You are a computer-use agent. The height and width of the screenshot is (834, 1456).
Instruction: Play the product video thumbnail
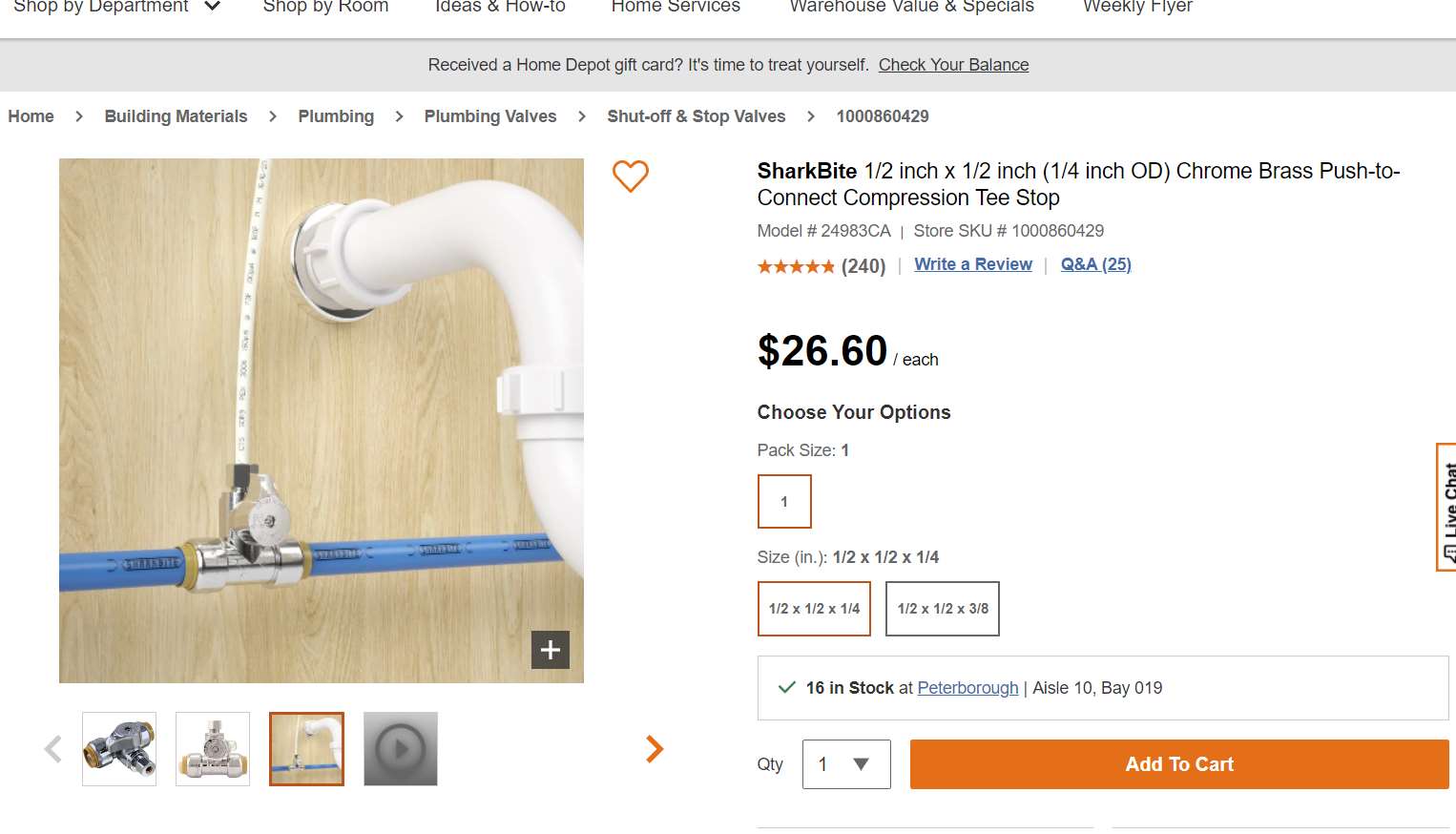[x=401, y=749]
